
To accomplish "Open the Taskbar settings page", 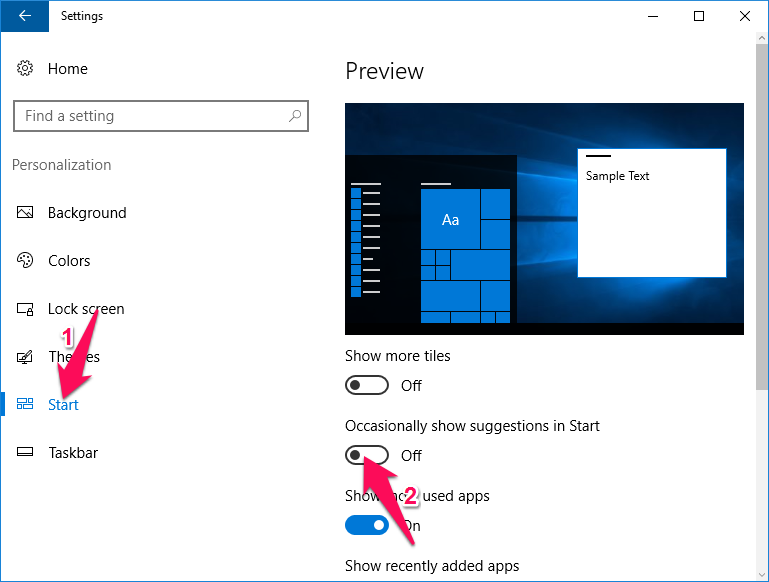I will pyautogui.click(x=72, y=453).
